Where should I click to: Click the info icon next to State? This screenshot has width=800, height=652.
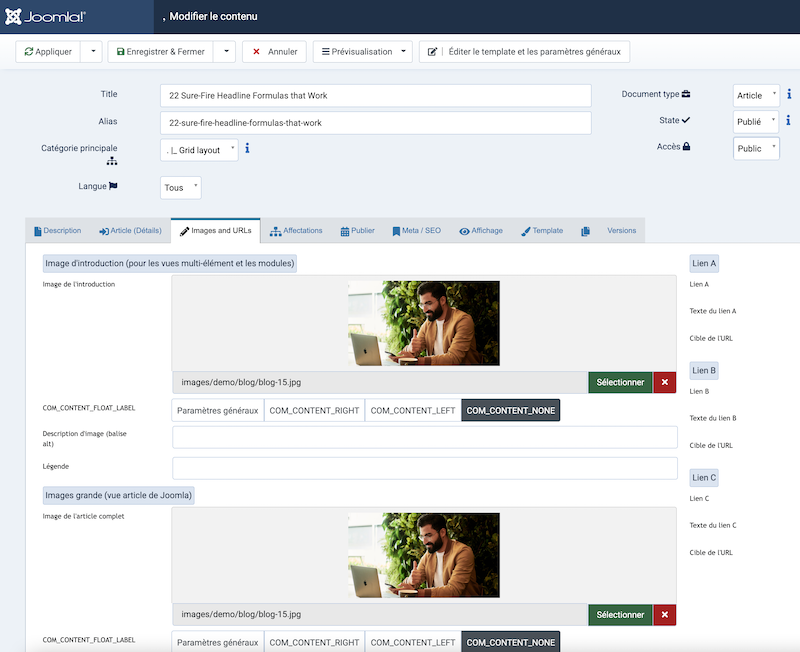[x=788, y=120]
